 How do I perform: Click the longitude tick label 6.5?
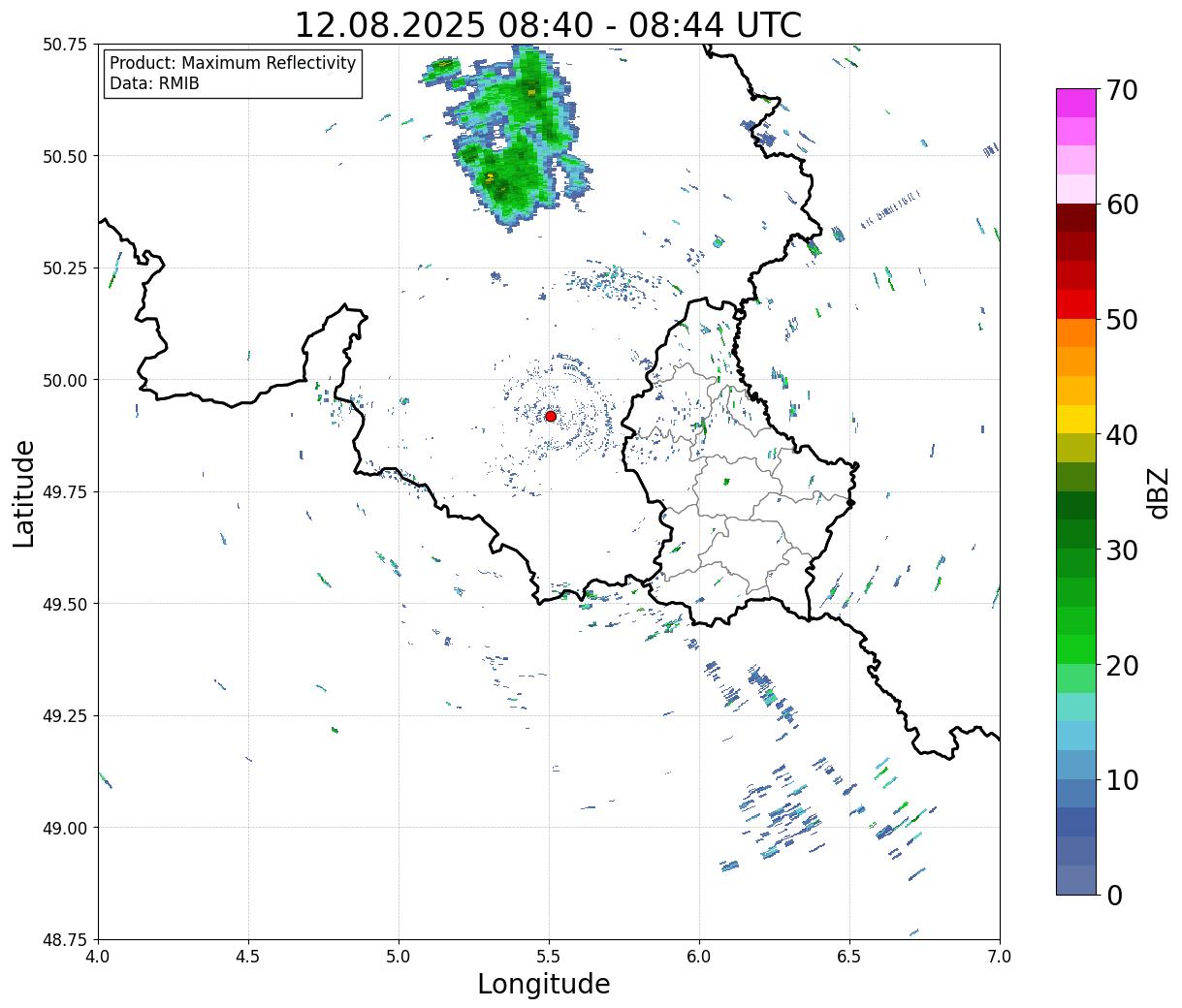pyautogui.click(x=849, y=957)
